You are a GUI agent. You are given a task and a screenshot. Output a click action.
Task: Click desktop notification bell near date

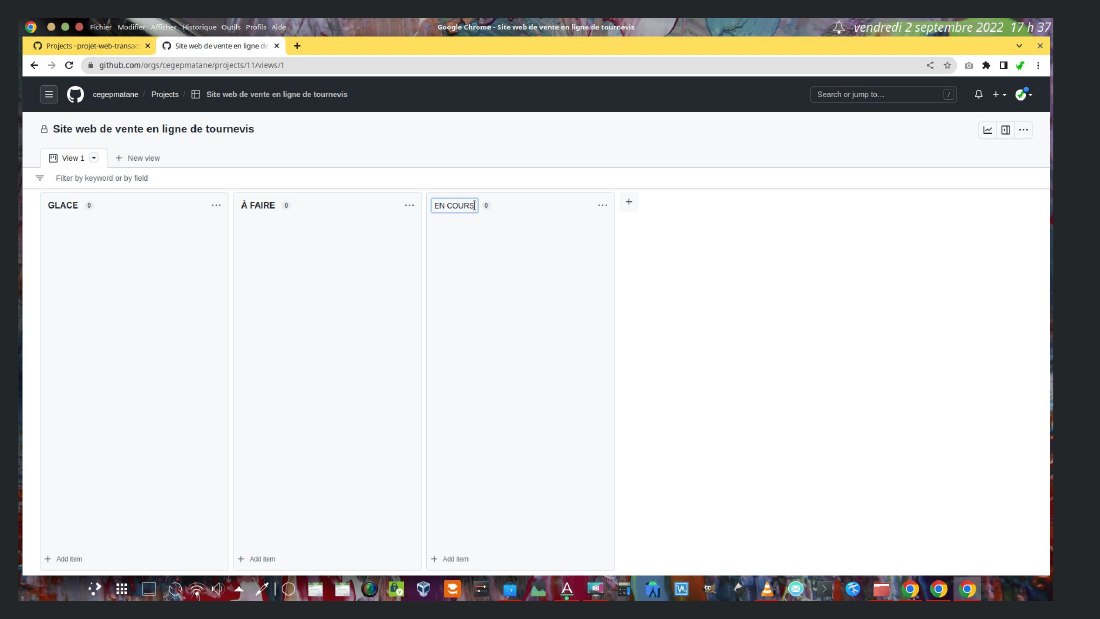(838, 27)
